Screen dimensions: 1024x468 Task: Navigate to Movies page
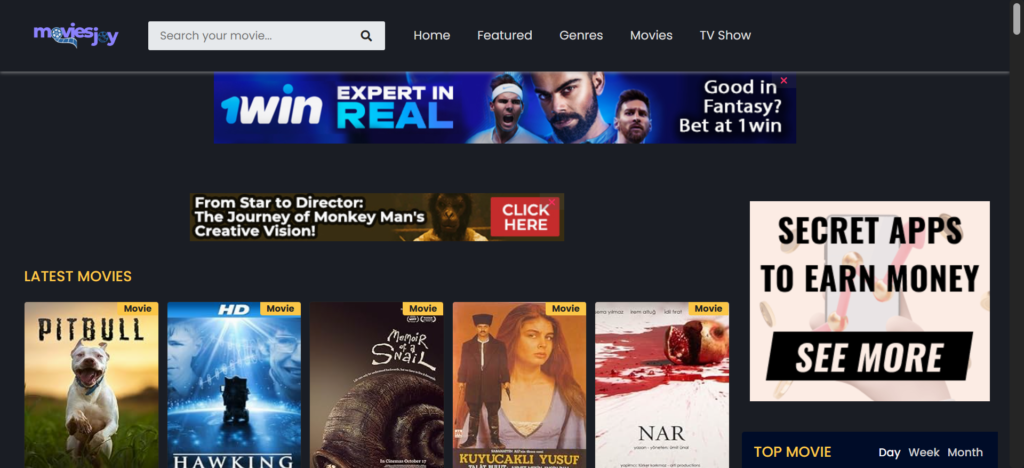click(x=651, y=35)
